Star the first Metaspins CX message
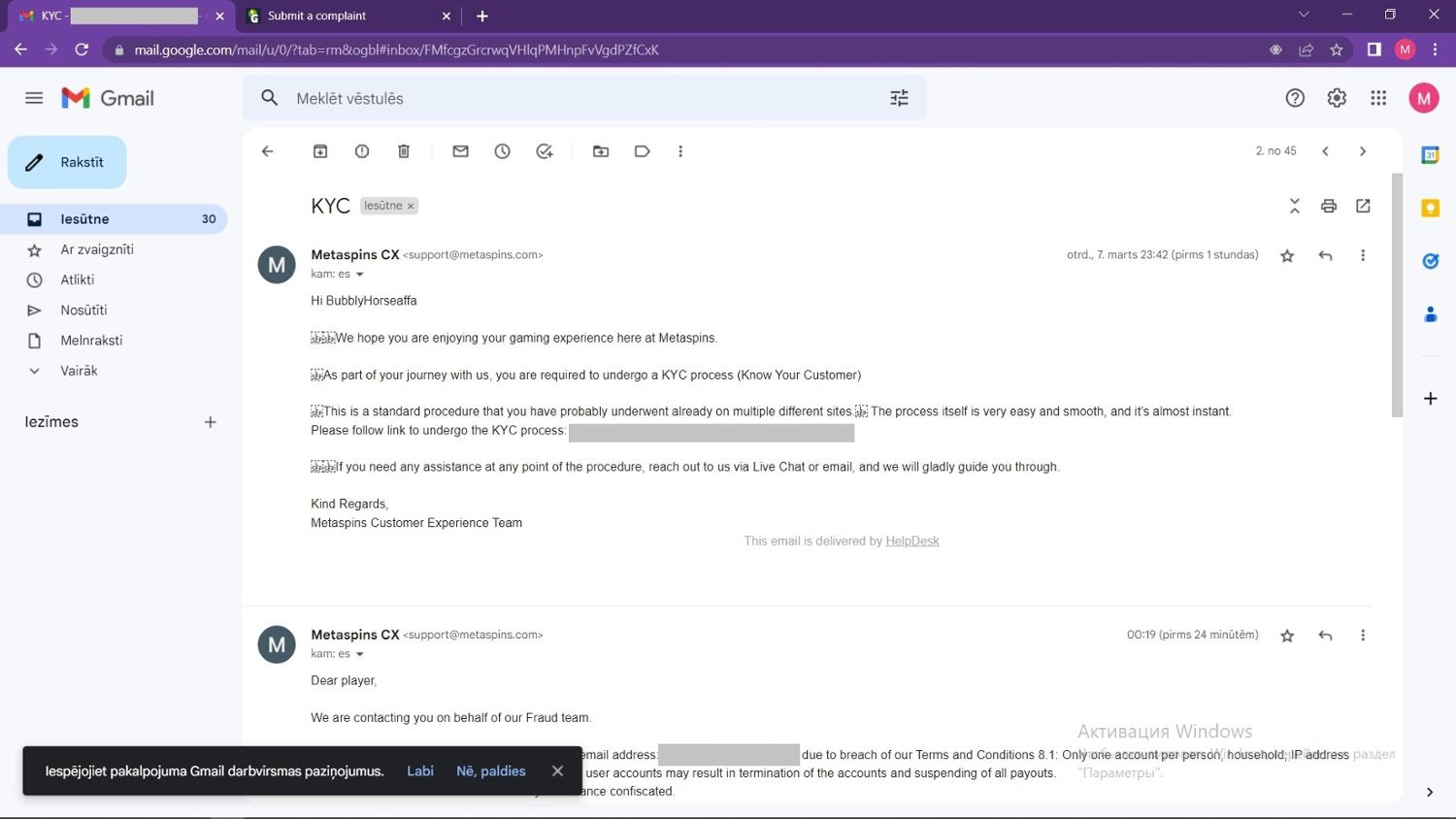 [x=1287, y=256]
